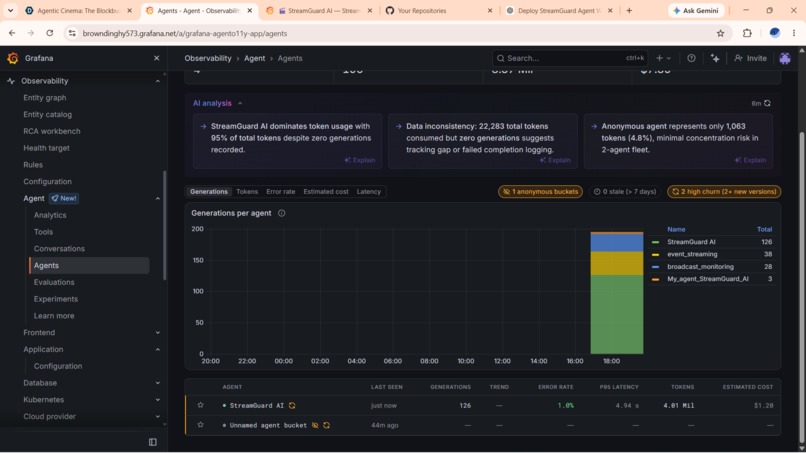Sort legend by Name column

pyautogui.click(x=676, y=229)
